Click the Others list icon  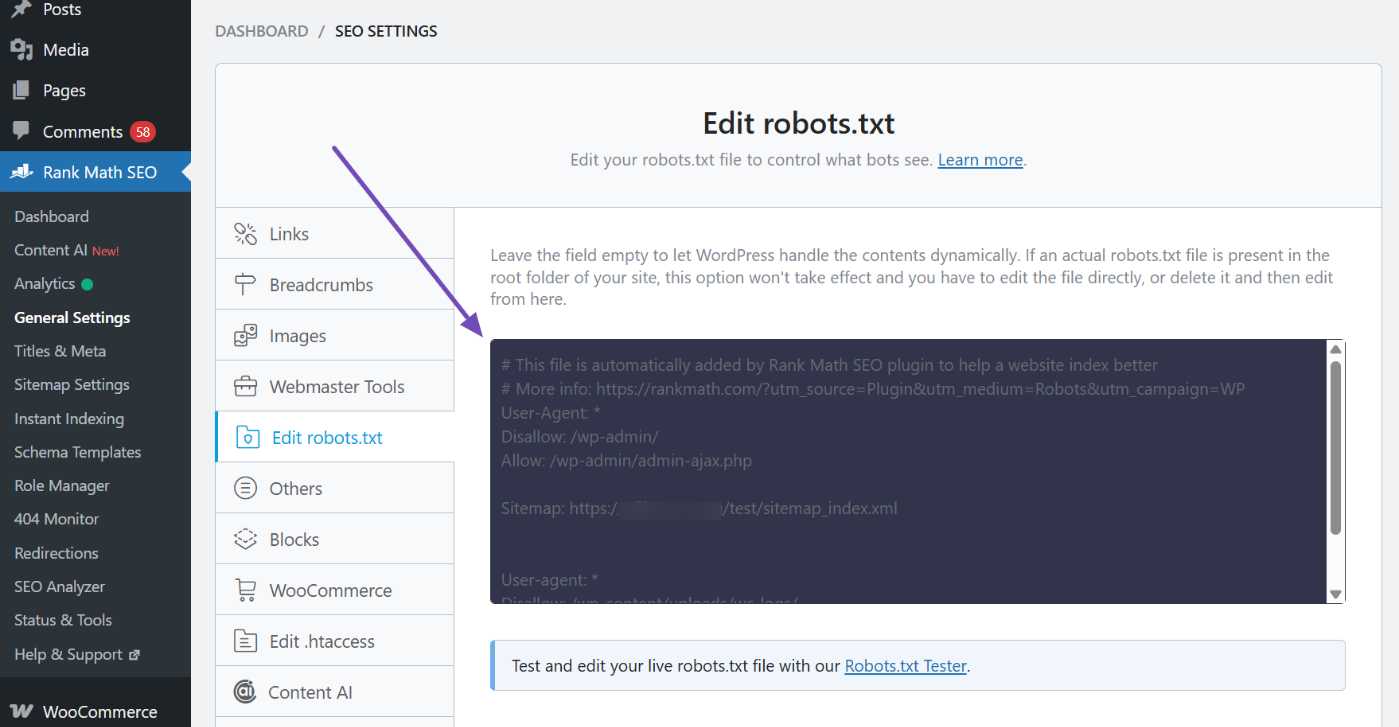click(245, 487)
